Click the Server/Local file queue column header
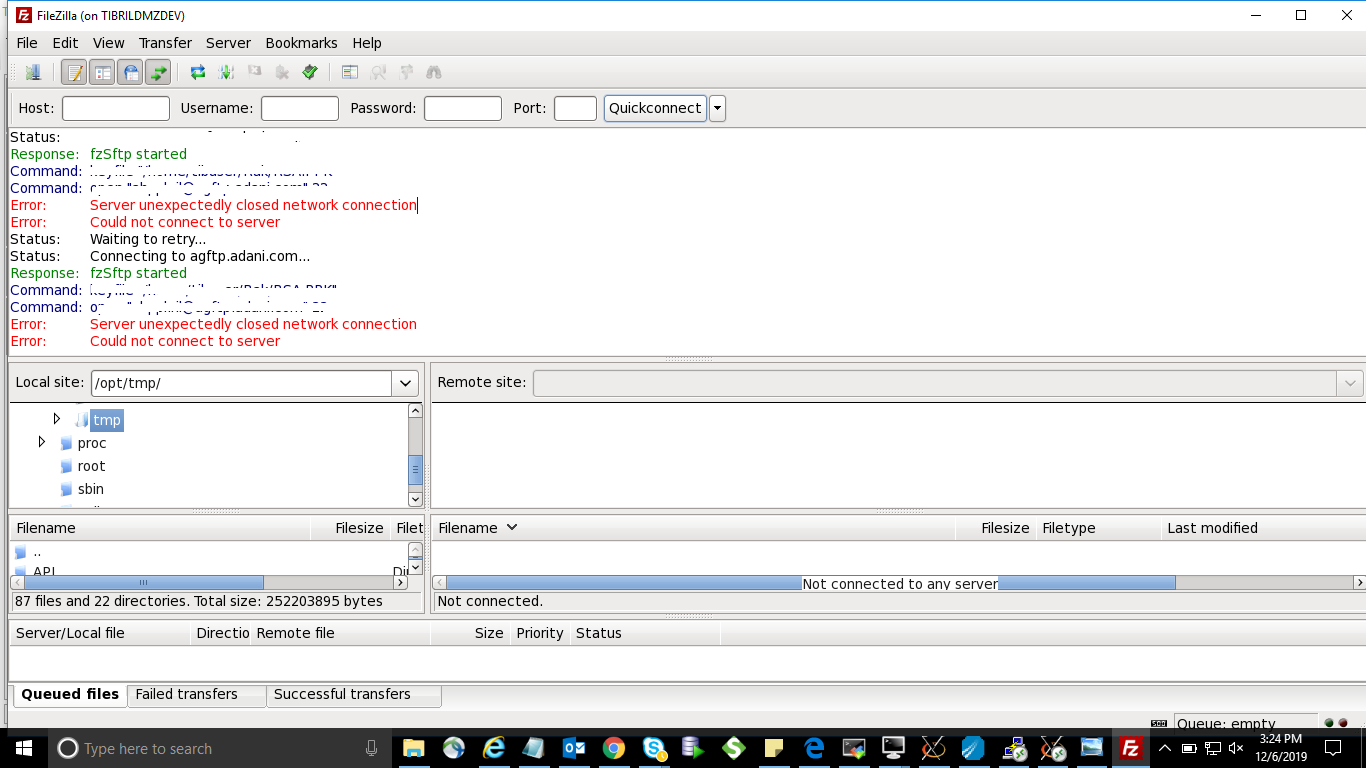 tap(100, 633)
